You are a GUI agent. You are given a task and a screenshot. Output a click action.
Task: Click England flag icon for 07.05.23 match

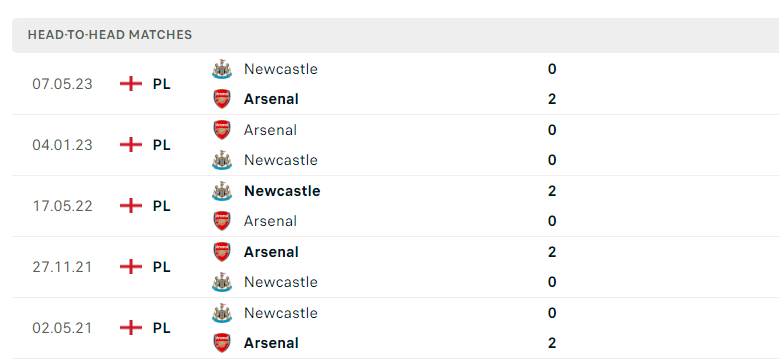[x=131, y=83]
